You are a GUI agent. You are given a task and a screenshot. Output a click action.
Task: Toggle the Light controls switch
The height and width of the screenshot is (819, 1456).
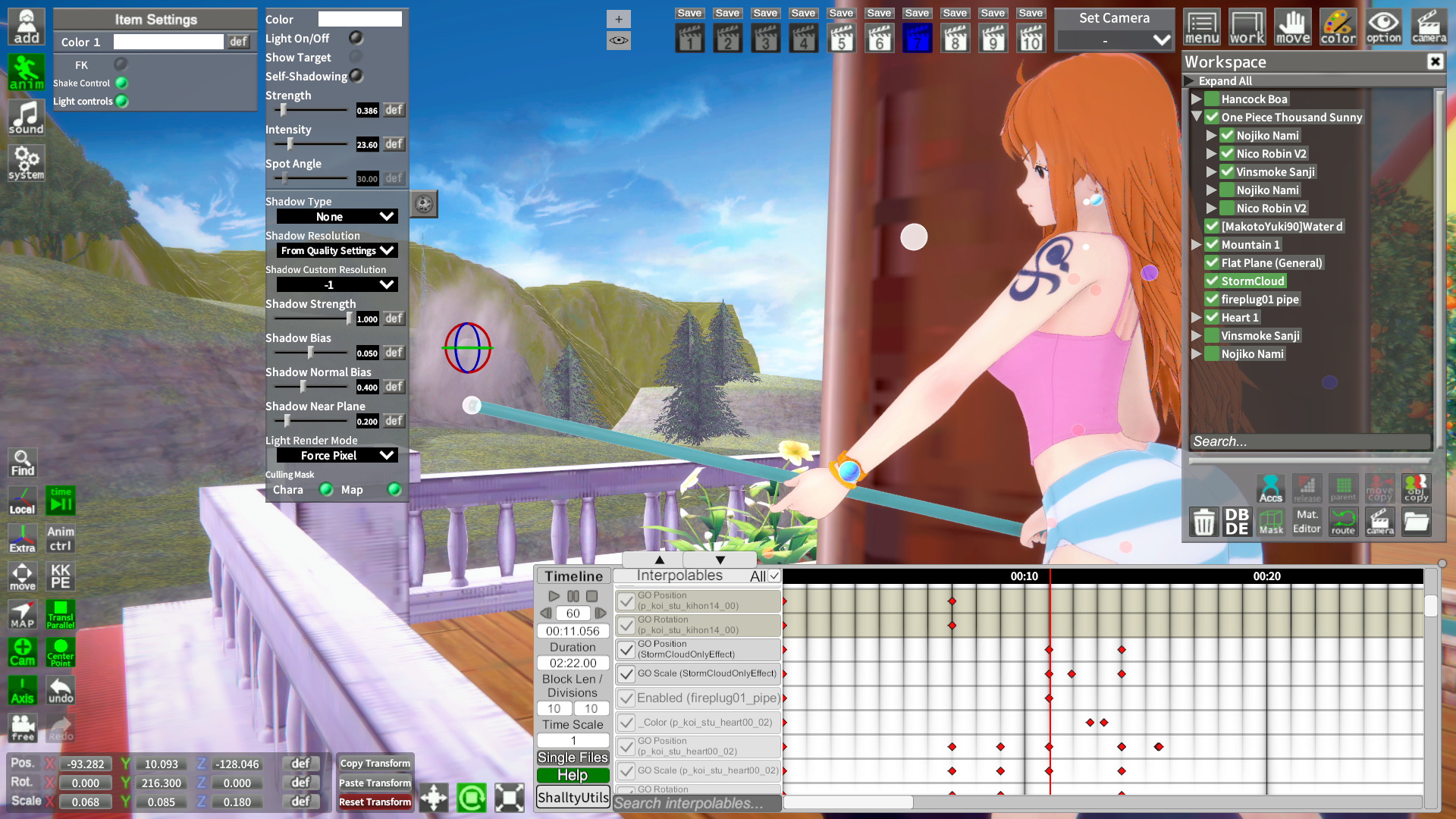point(122,101)
